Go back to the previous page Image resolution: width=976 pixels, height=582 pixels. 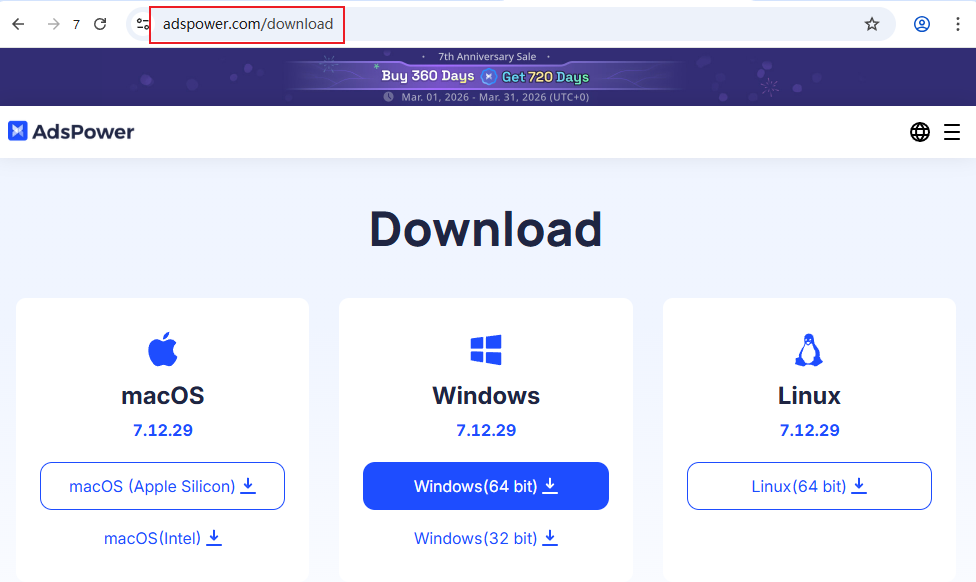(x=17, y=24)
